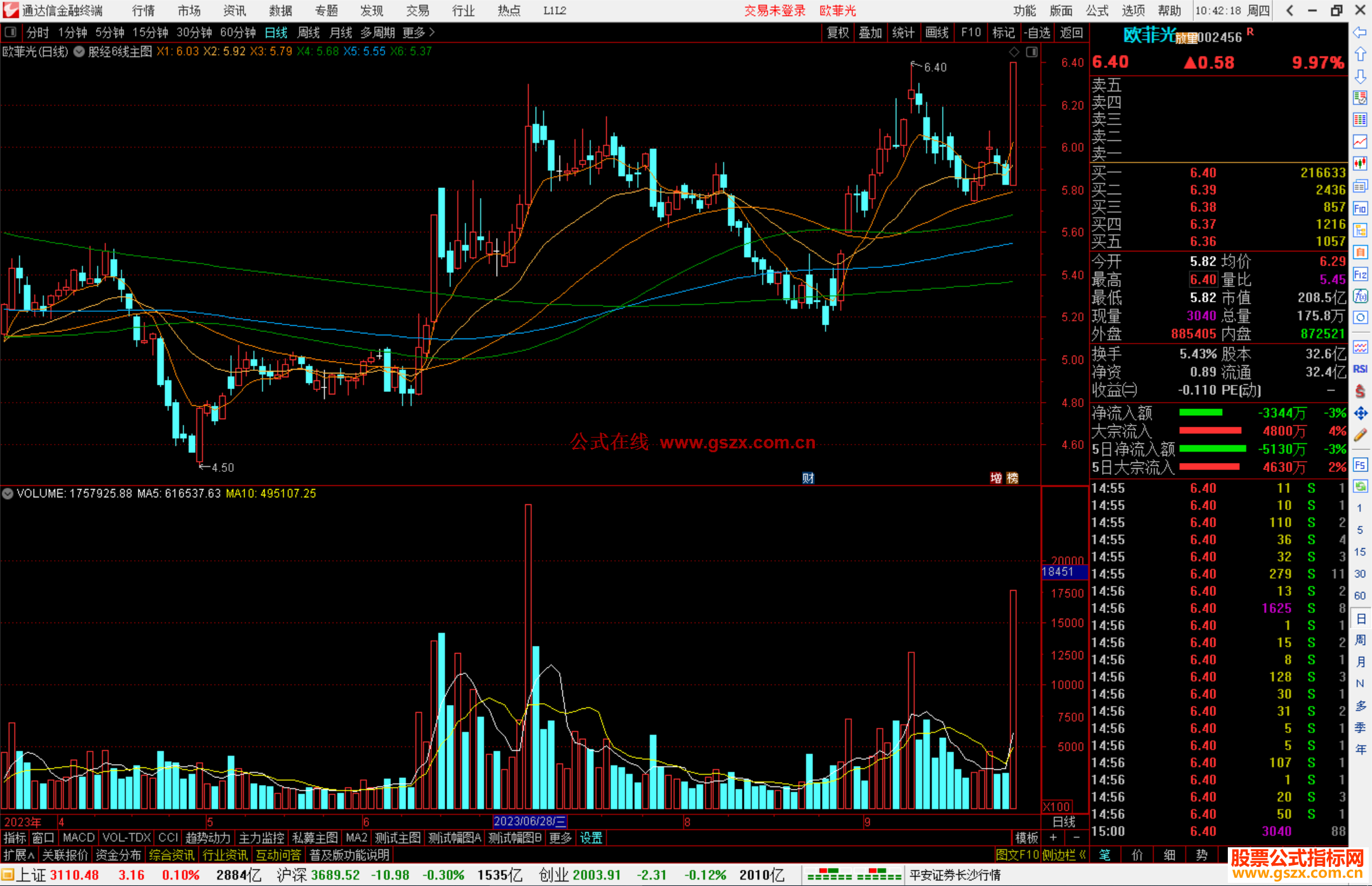The height and width of the screenshot is (886, 1372).
Task: Open the F10 company info sidebar icon
Action: (x=1360, y=208)
